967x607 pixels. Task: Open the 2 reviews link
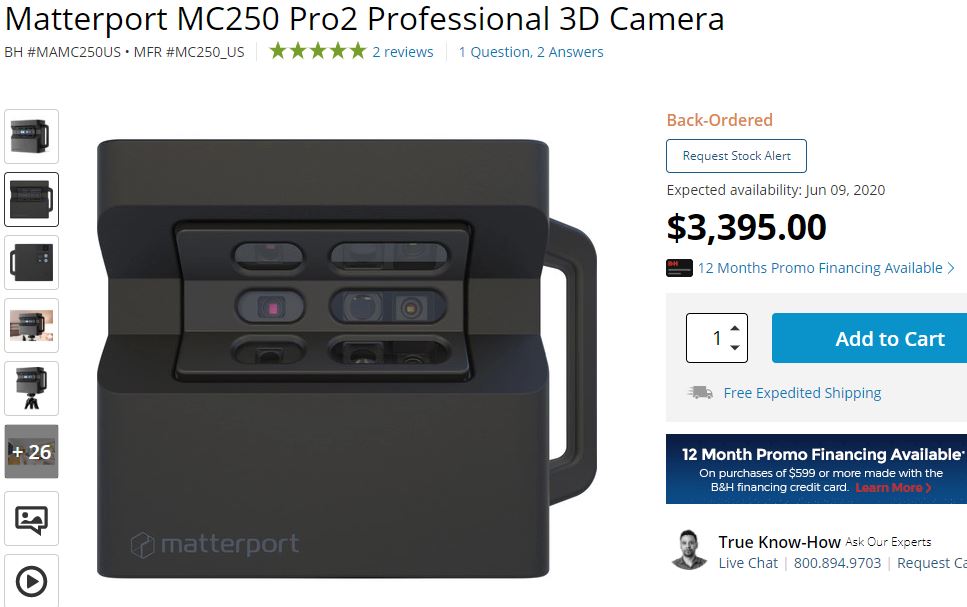point(403,52)
